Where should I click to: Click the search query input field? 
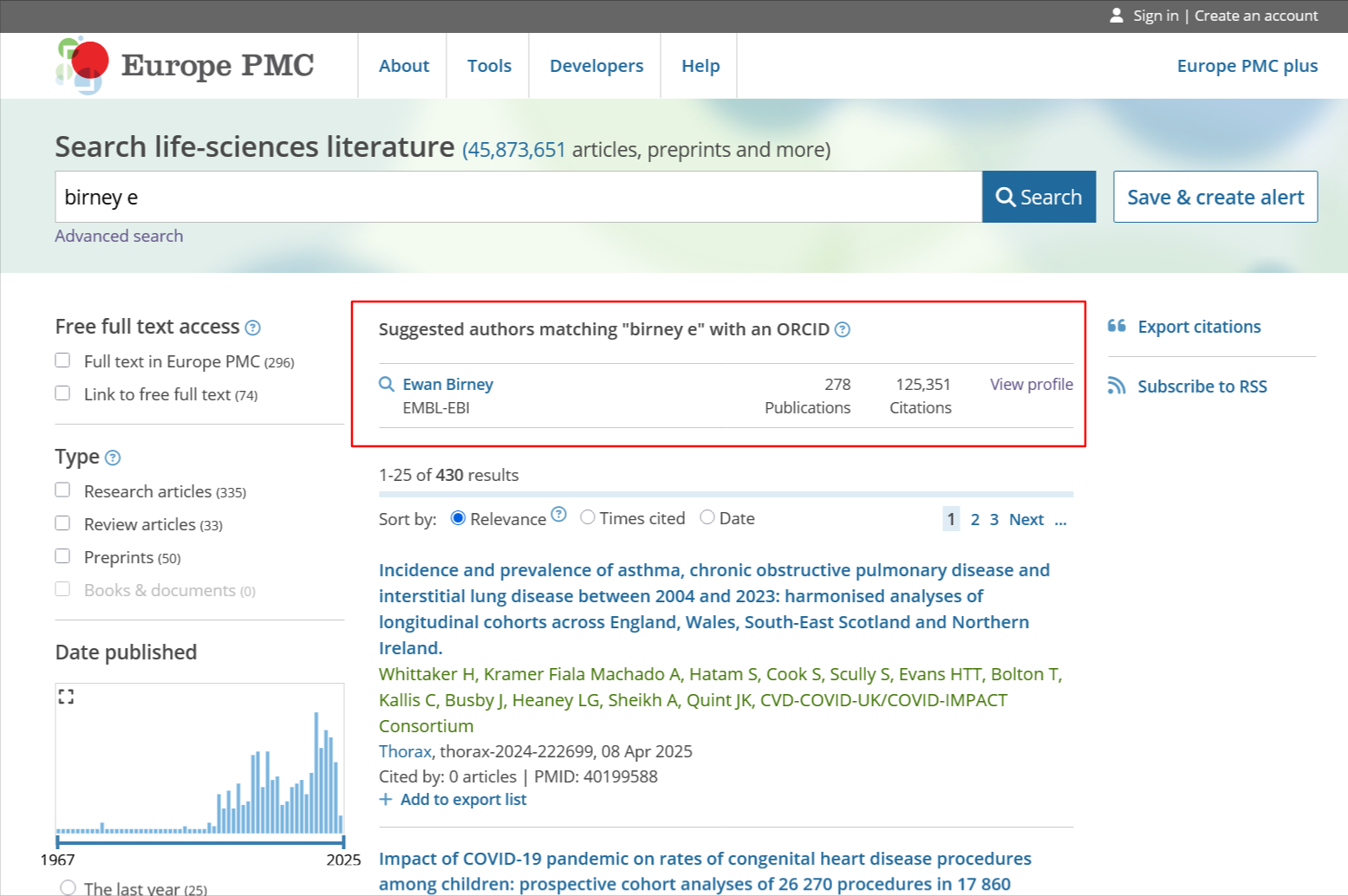[x=518, y=197]
